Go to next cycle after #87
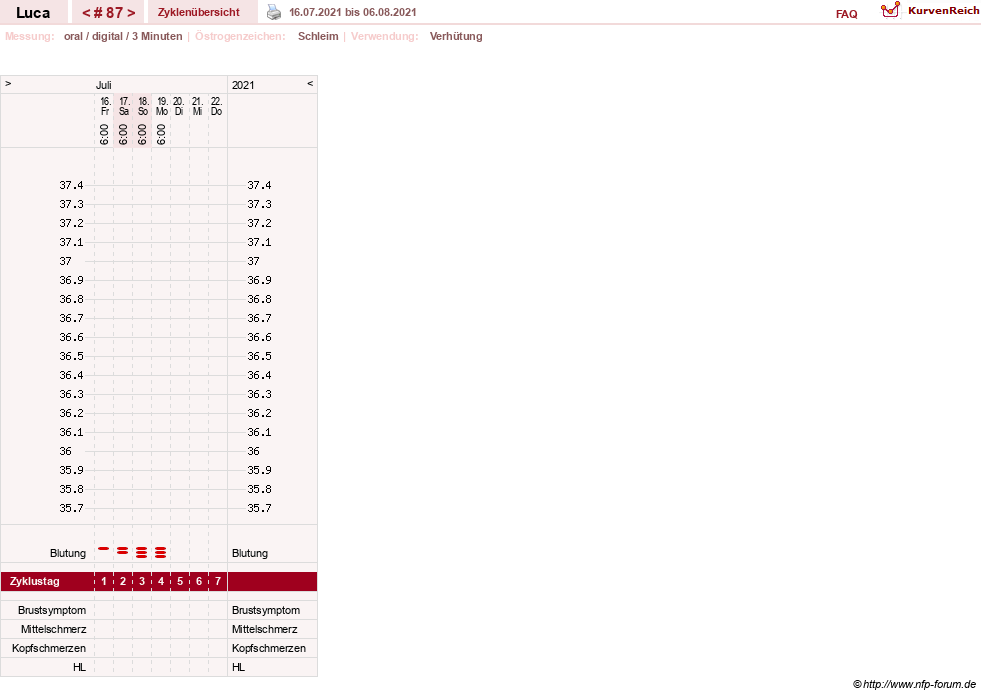981x696 pixels. [131, 13]
